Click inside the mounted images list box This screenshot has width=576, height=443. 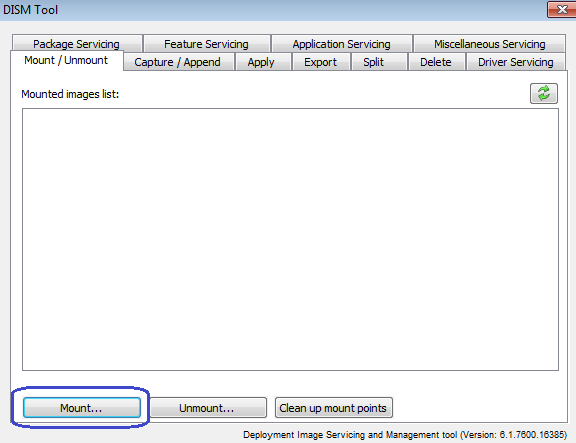[x=290, y=239]
